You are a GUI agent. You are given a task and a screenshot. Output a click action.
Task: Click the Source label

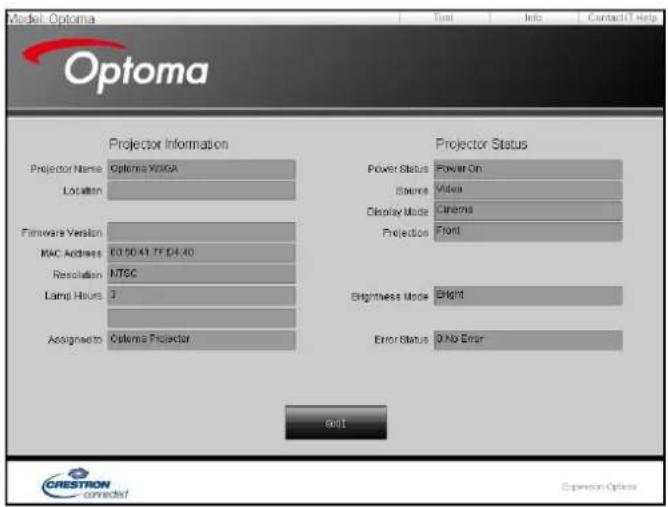tap(412, 190)
